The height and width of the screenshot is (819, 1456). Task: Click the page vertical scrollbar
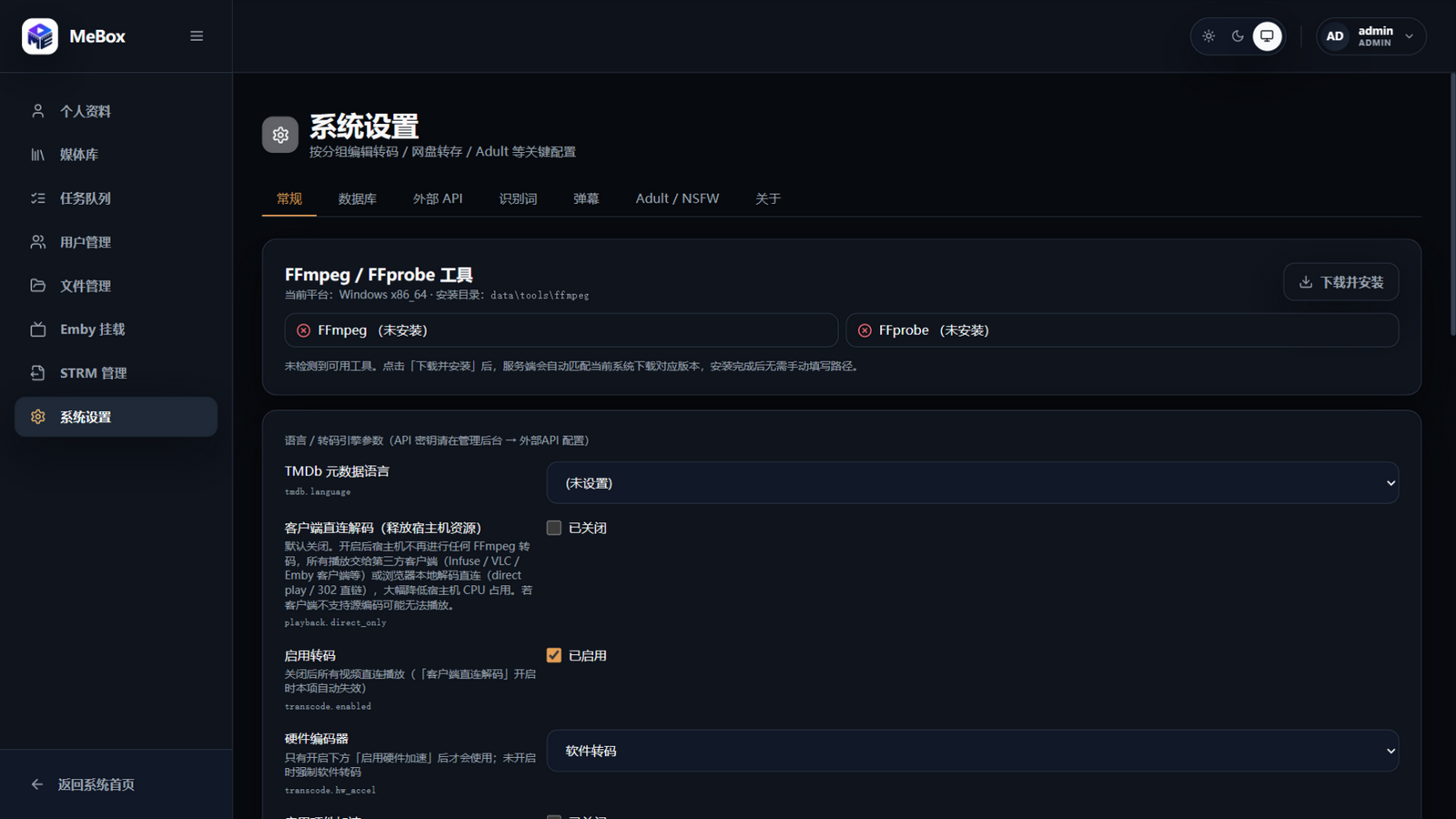coord(1452,205)
